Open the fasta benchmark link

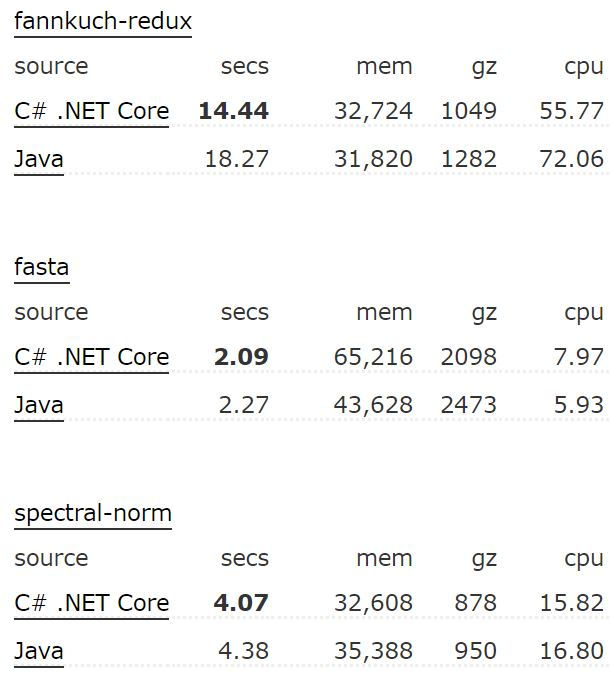pos(41,267)
